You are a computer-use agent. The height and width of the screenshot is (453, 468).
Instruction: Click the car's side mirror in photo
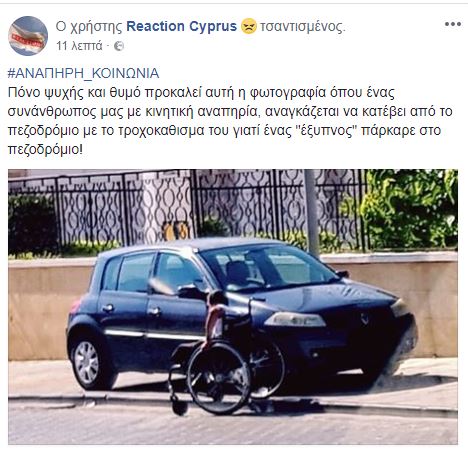pyautogui.click(x=190, y=292)
